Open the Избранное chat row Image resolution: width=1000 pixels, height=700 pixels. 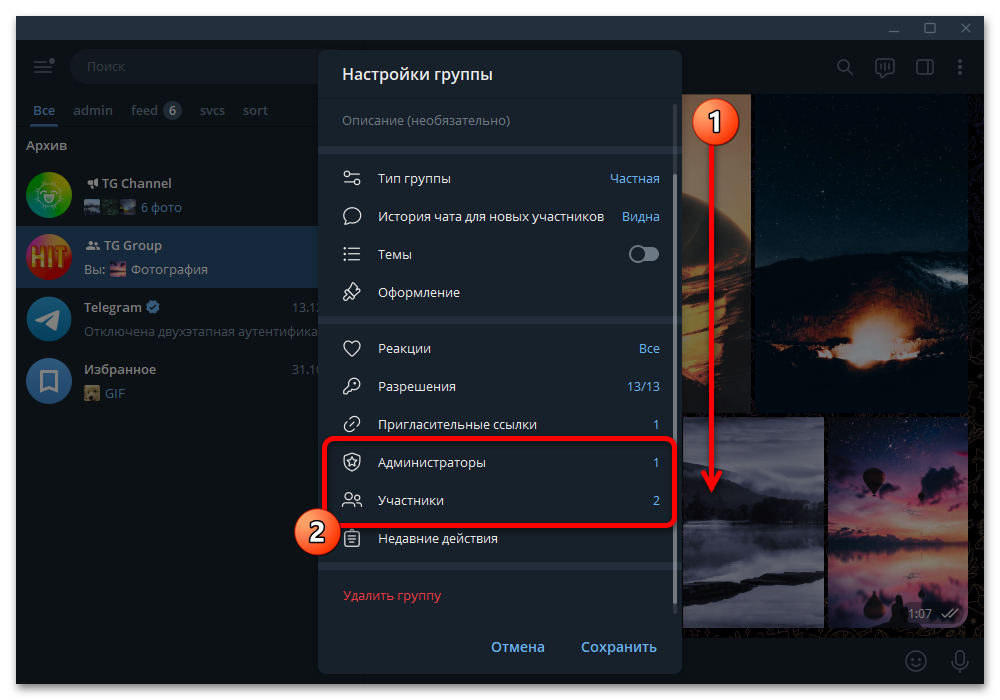(167, 381)
